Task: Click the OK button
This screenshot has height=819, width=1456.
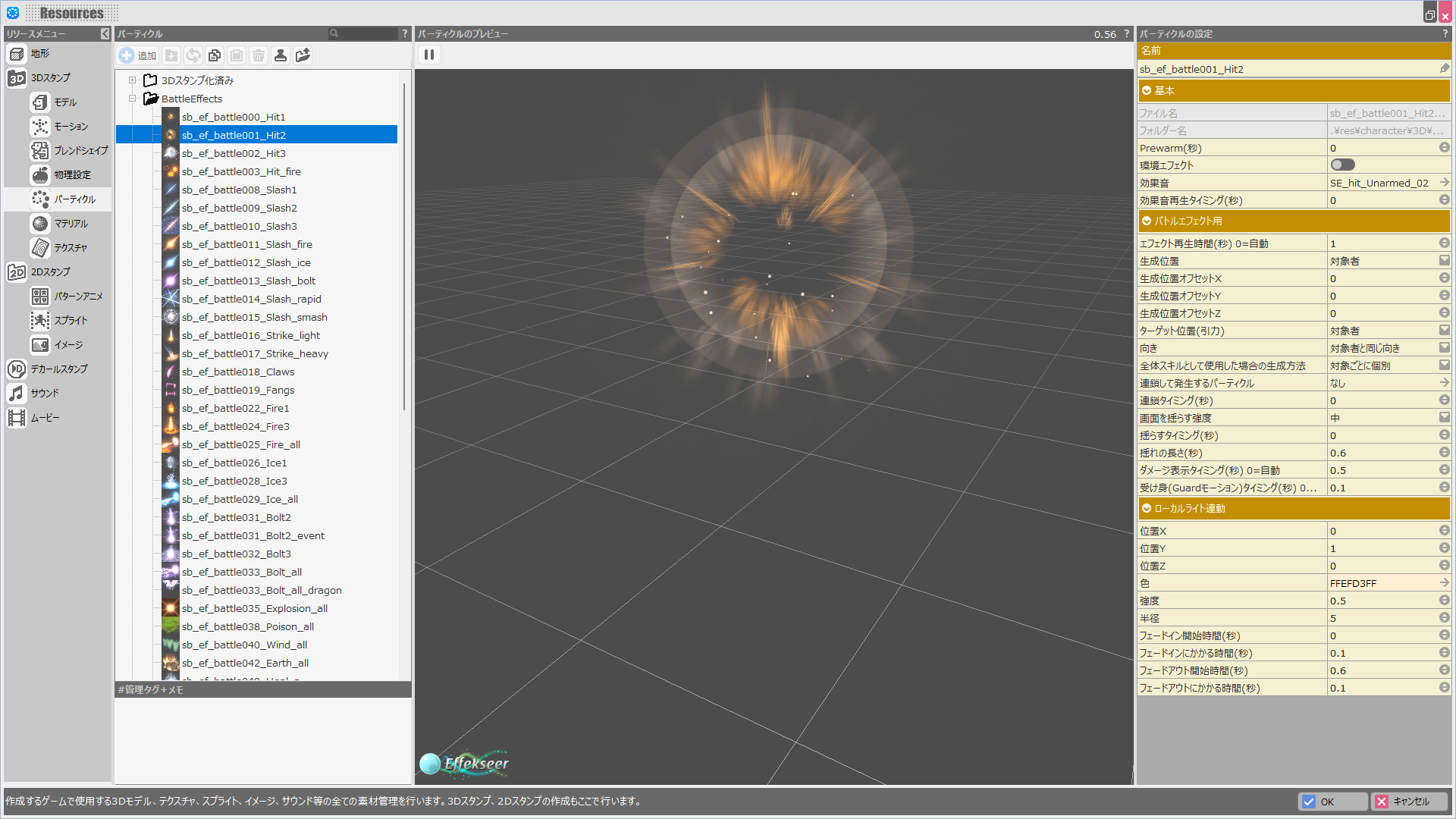Action: [1332, 802]
